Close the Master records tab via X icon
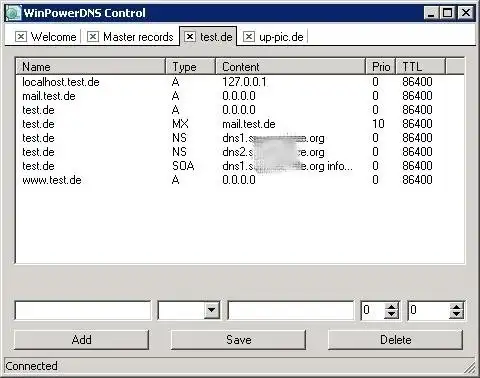 point(93,37)
